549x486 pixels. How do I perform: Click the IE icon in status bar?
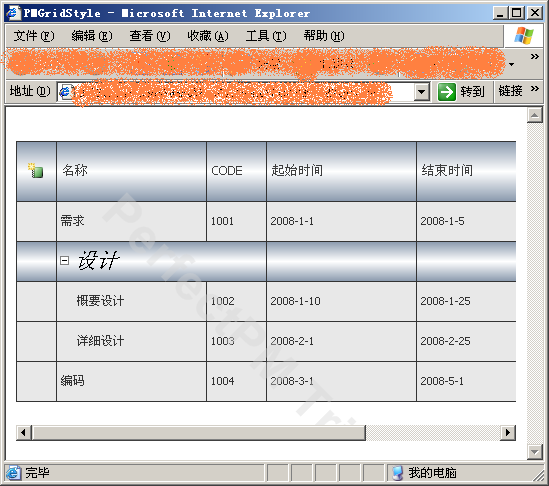tap(13, 473)
